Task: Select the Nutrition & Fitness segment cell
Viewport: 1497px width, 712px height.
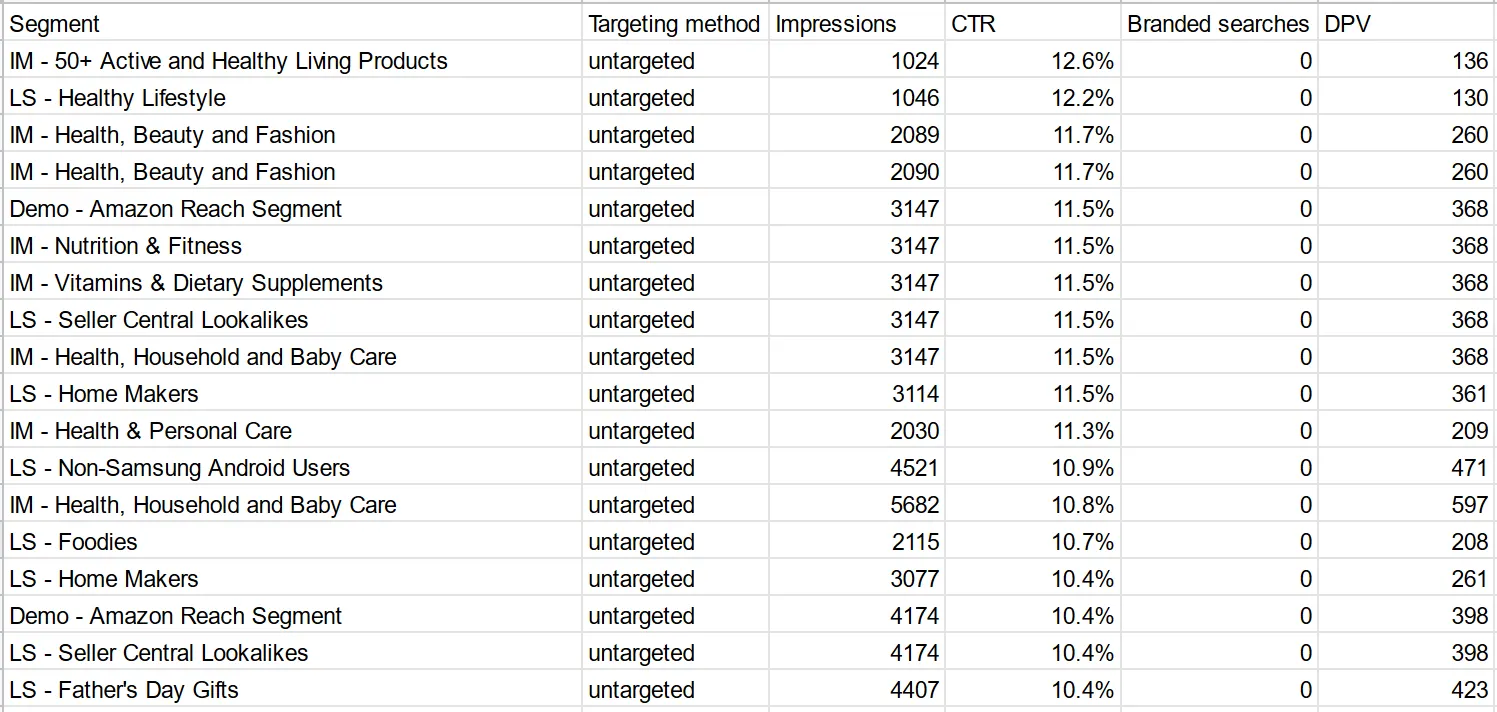Action: coord(292,246)
